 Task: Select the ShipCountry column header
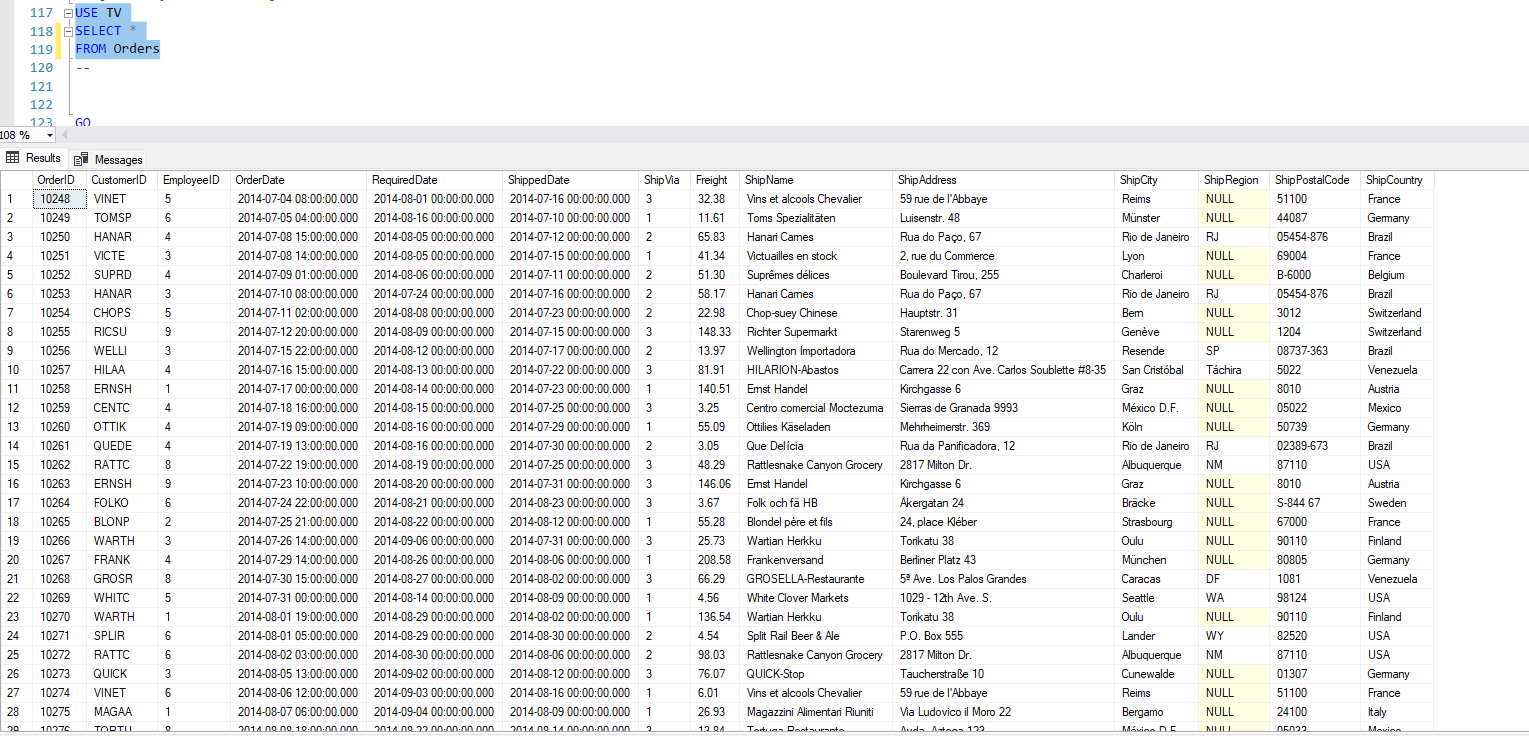click(x=1395, y=180)
